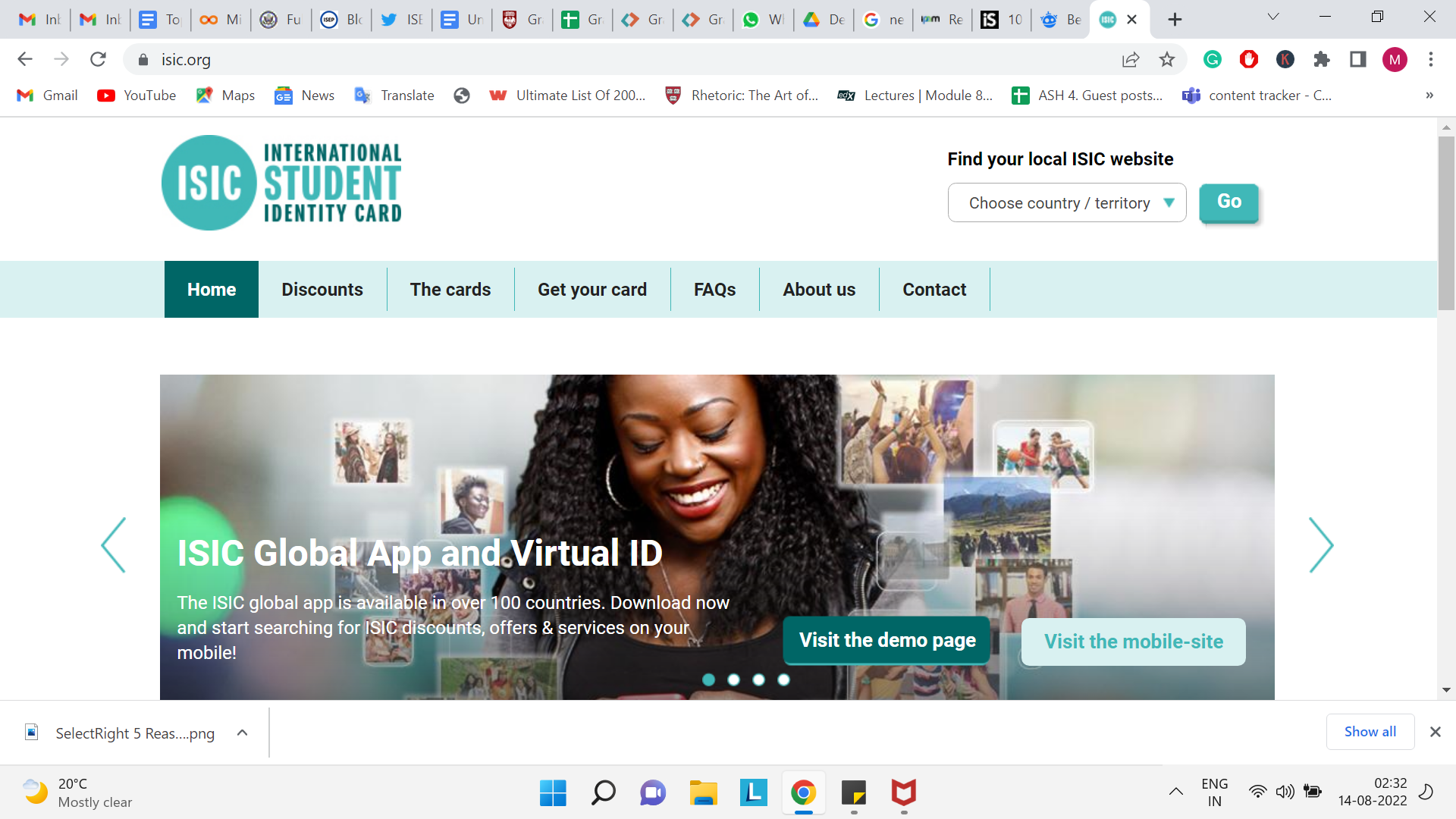Open the Teams Chat taskbar icon

[653, 792]
